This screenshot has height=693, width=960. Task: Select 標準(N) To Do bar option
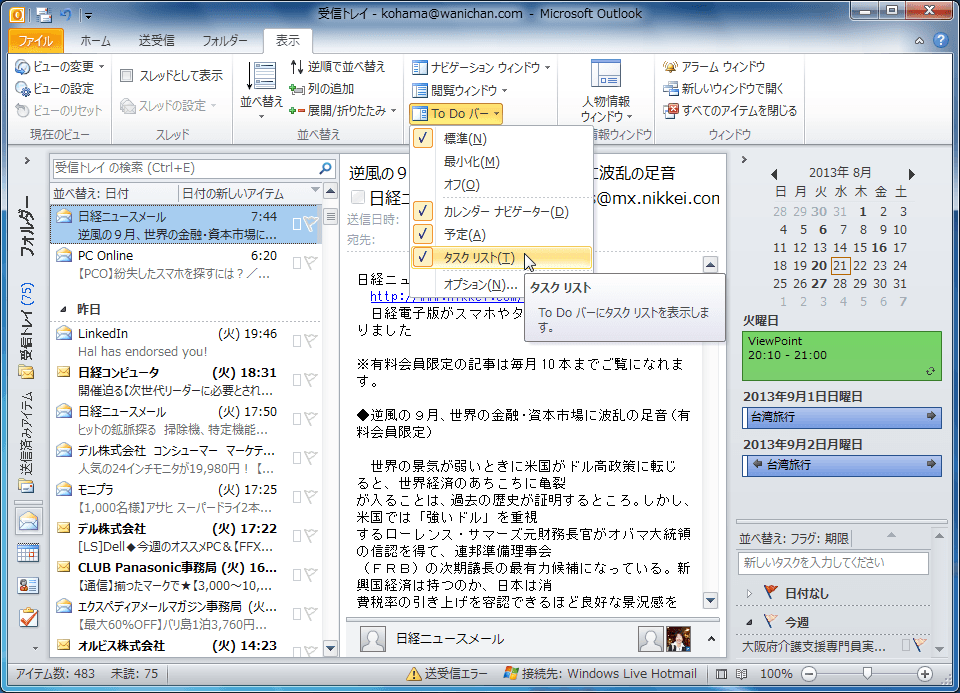501,139
